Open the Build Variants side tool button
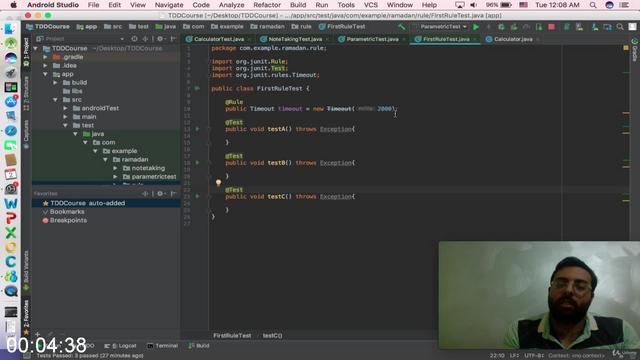 pyautogui.click(x=26, y=271)
